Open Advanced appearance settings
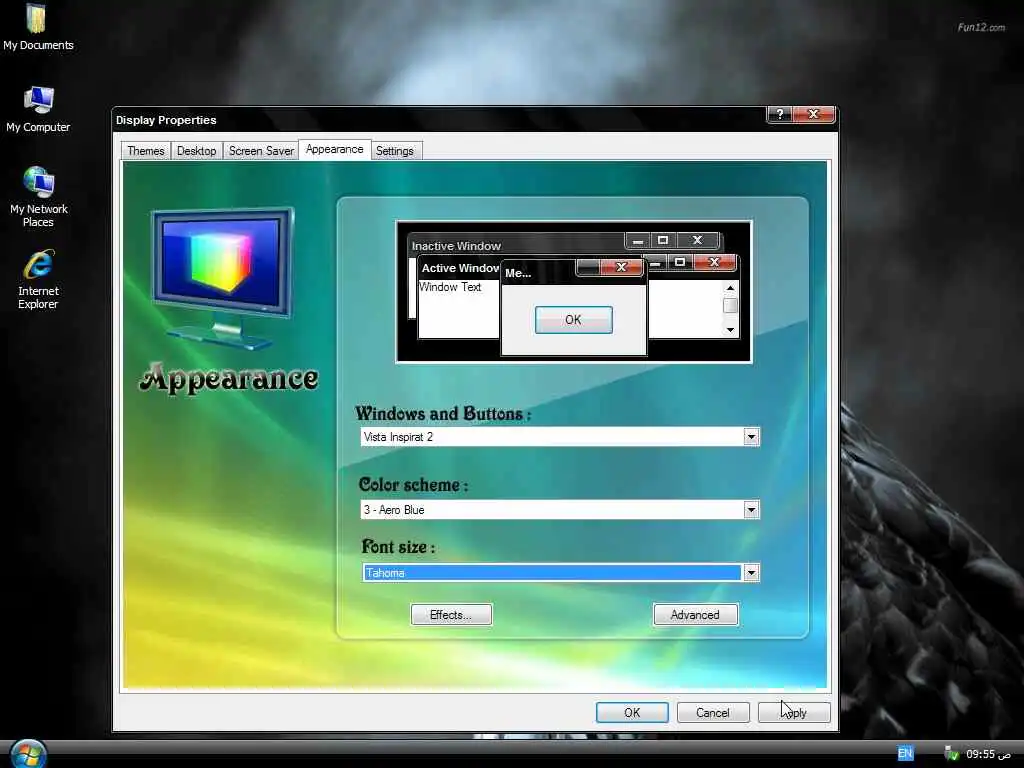Viewport: 1024px width, 768px height. 696,615
